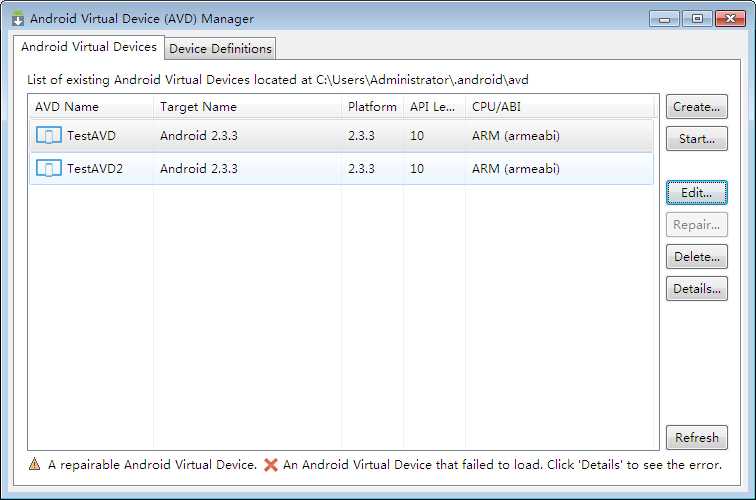Click the red failed-to-load X icon
756x500 pixels.
tap(271, 465)
